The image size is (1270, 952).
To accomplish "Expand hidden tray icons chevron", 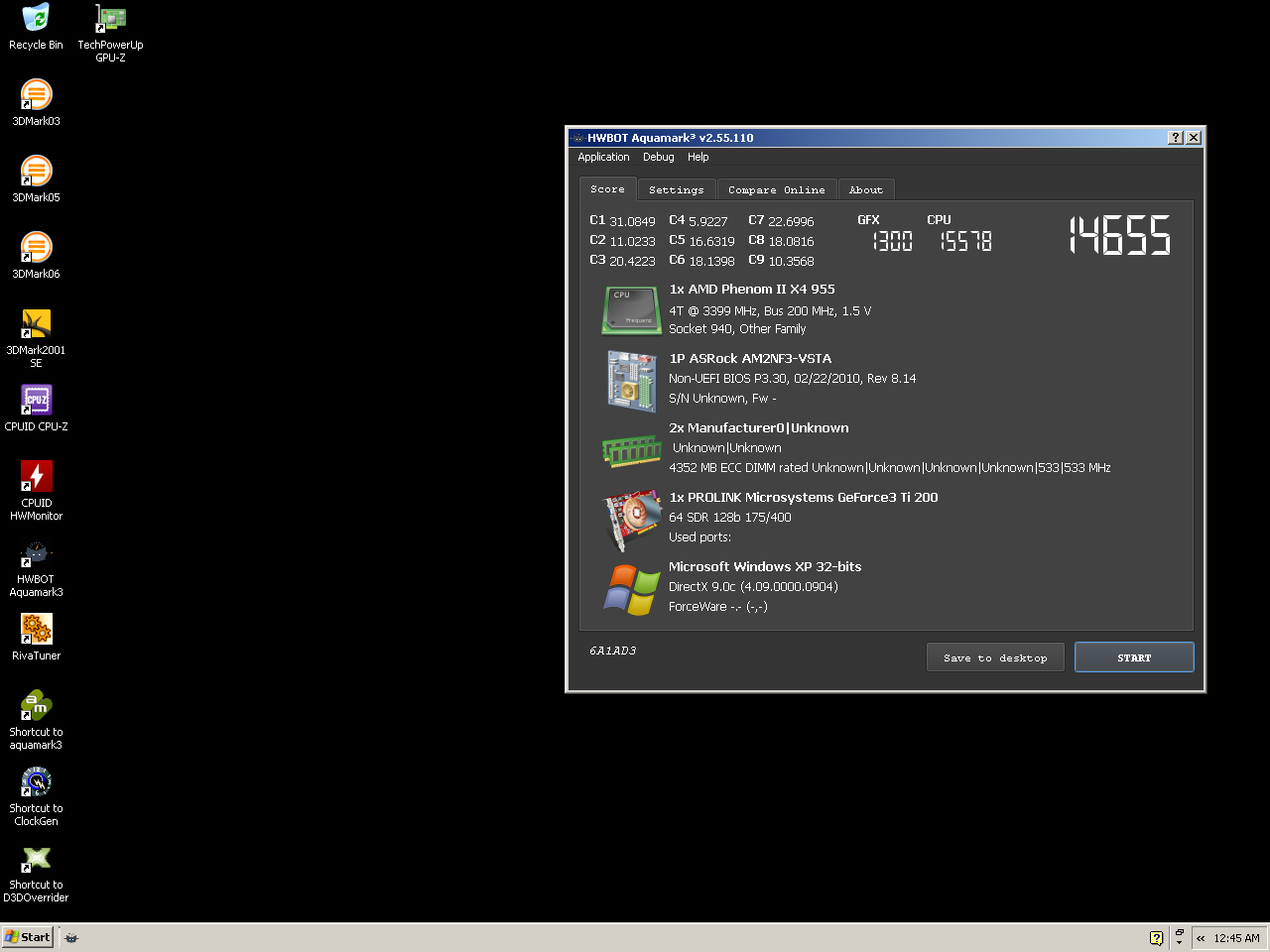I will pyautogui.click(x=1201, y=938).
